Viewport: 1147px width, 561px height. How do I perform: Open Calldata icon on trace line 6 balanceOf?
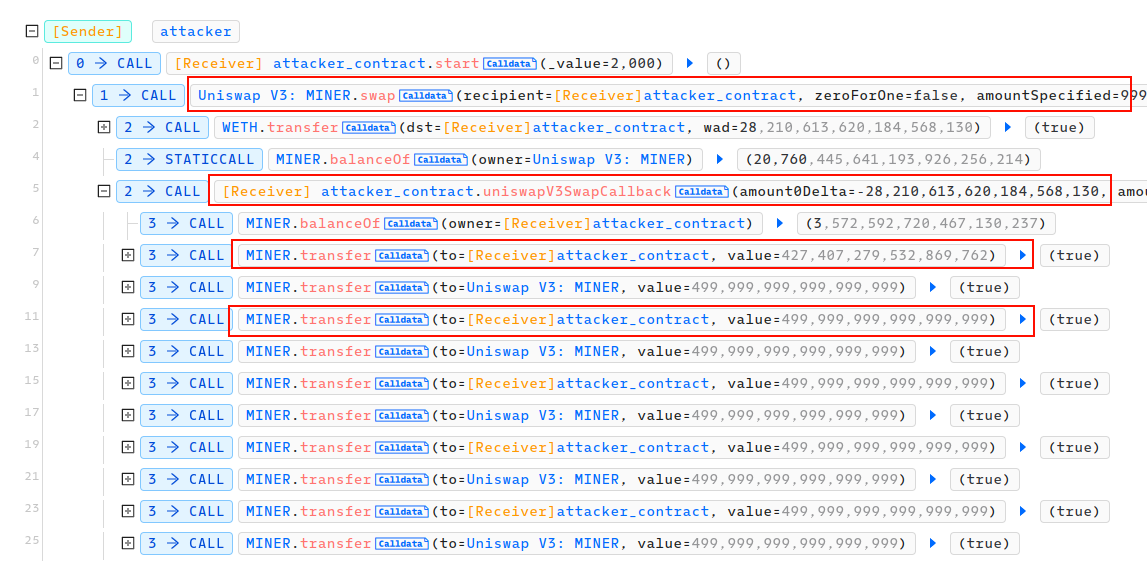pos(410,224)
